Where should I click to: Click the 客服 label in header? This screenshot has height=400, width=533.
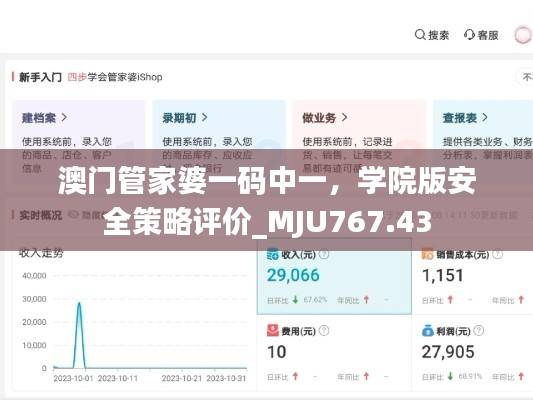(x=488, y=35)
